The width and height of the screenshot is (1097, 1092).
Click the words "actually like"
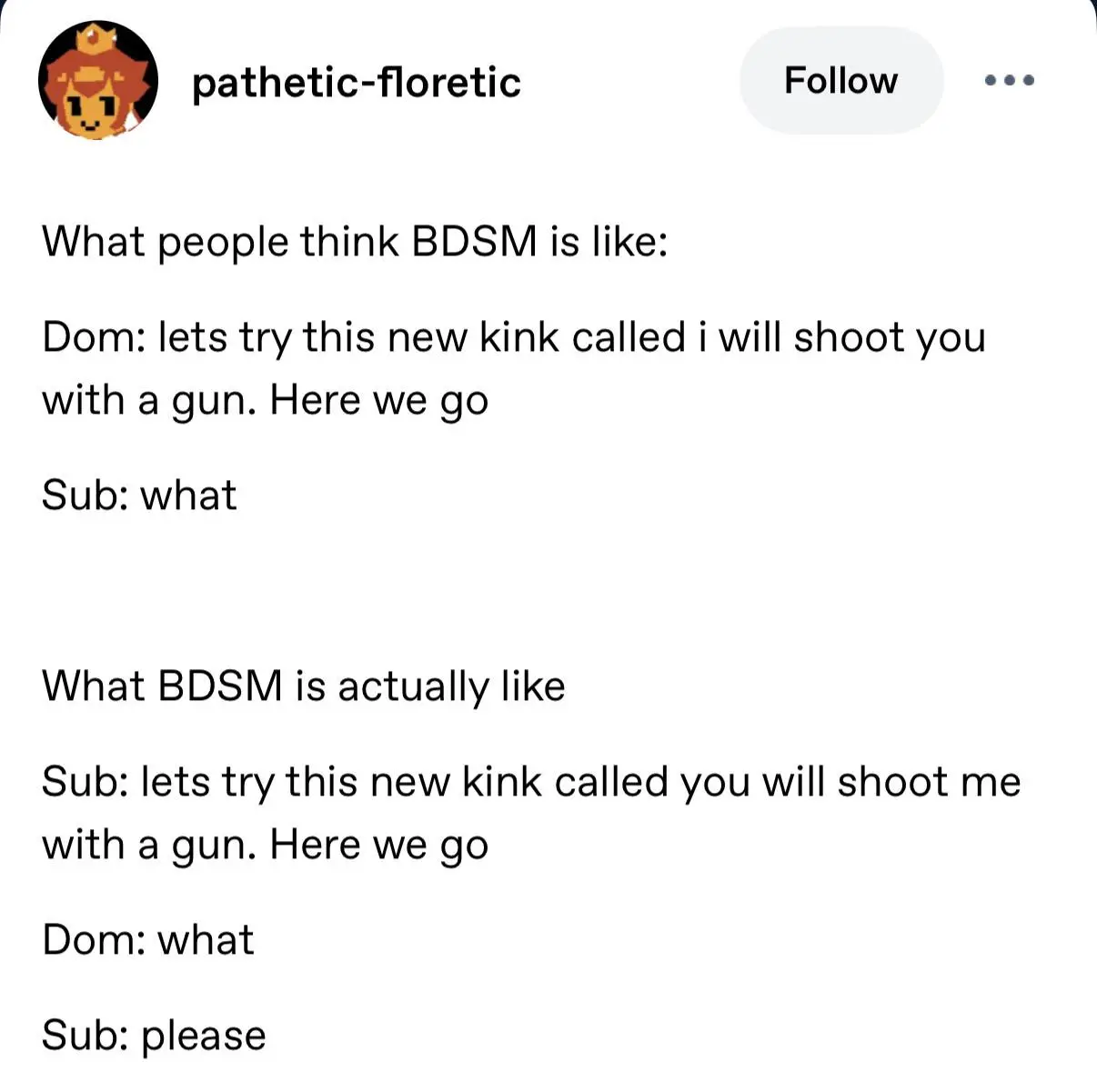tap(451, 686)
